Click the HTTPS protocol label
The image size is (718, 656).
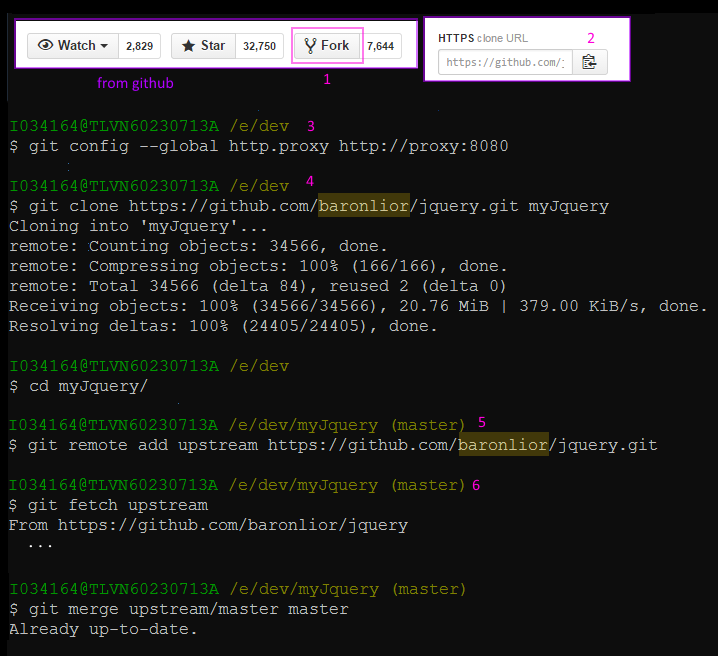[456, 38]
